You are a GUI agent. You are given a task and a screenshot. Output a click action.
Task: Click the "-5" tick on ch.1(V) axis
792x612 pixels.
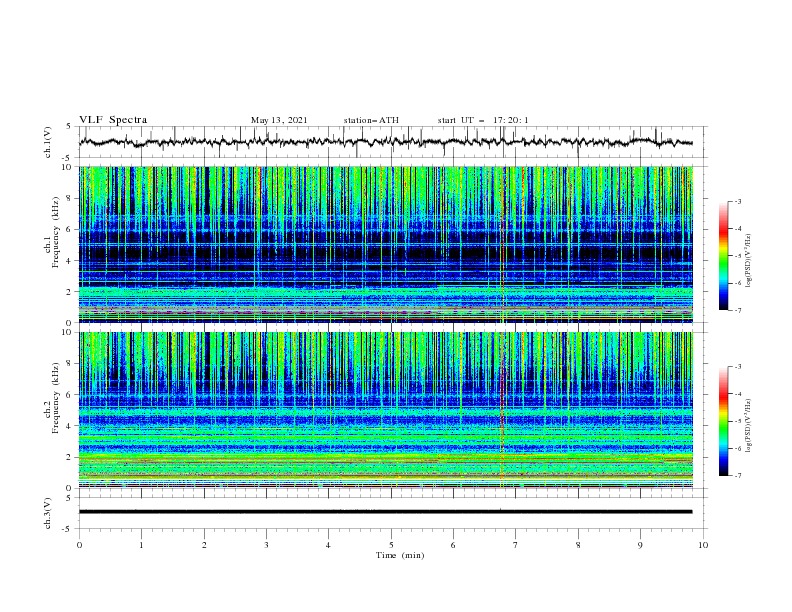67,158
